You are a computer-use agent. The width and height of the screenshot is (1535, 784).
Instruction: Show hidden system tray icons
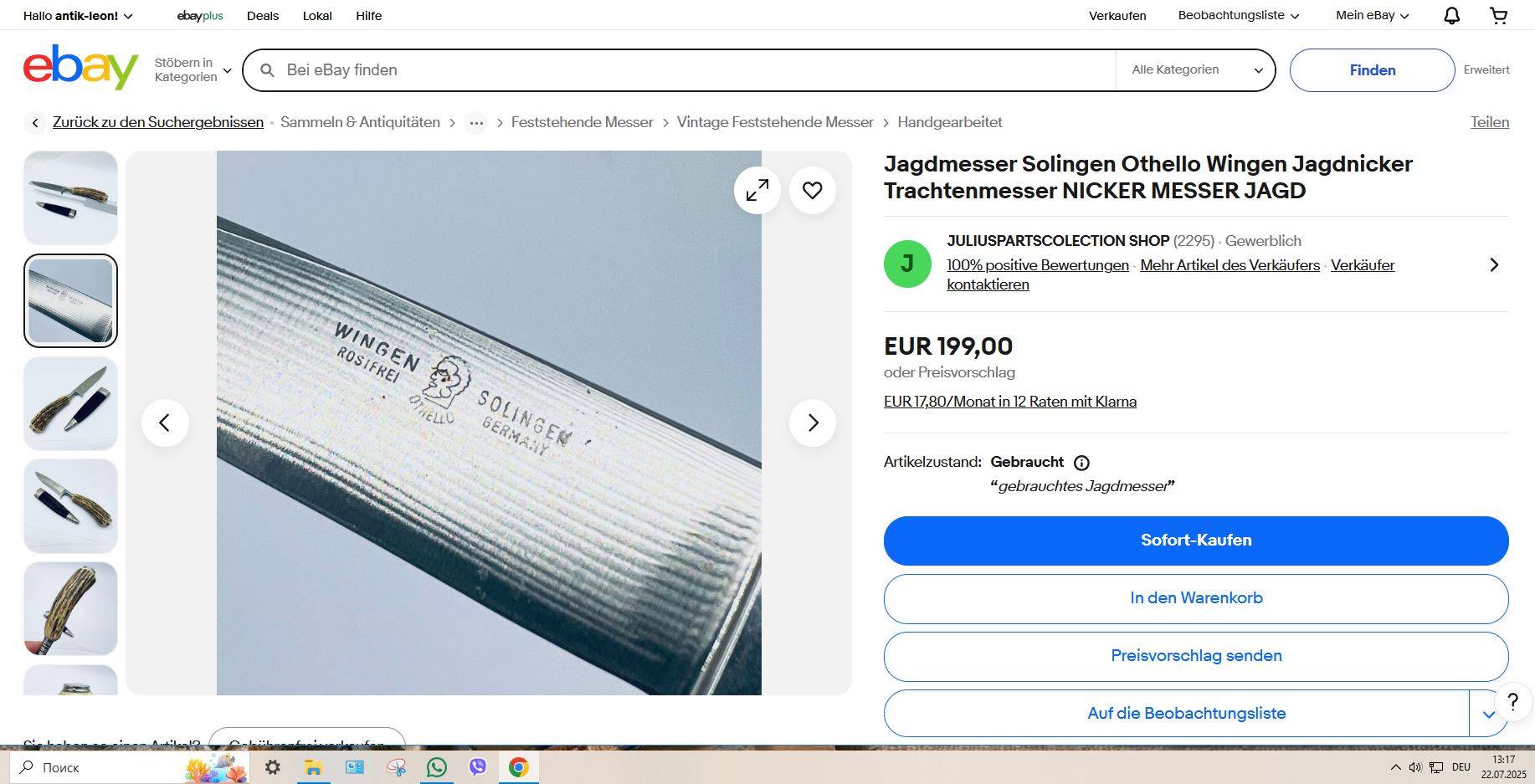1395,767
